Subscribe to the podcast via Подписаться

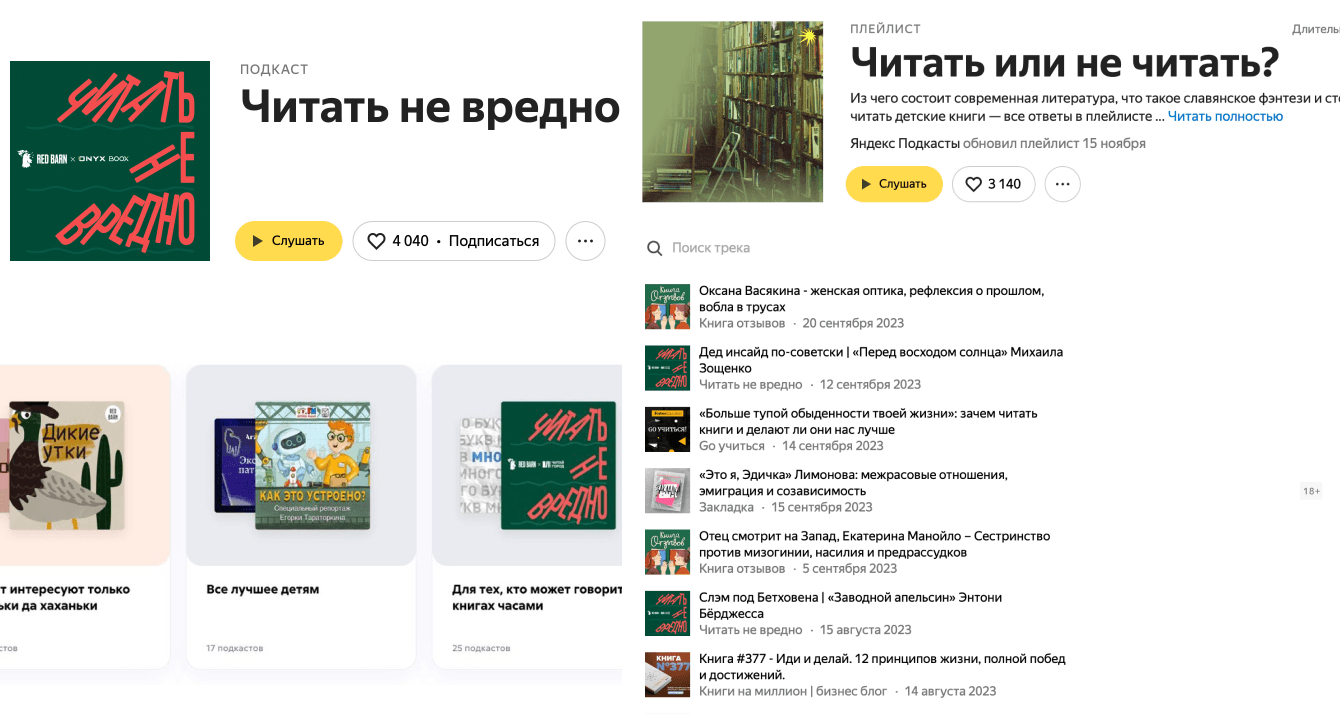[494, 241]
